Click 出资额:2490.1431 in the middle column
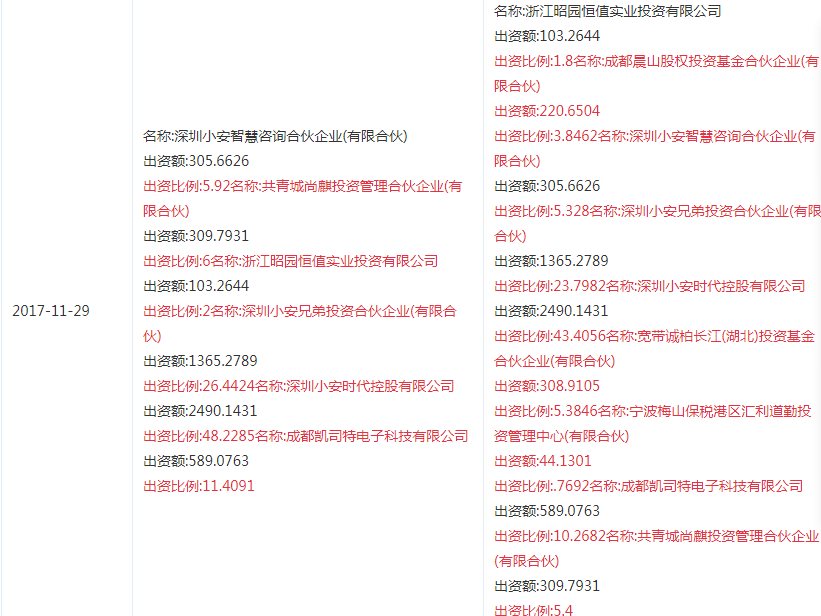Screen dimensions: 821x616 [200, 411]
